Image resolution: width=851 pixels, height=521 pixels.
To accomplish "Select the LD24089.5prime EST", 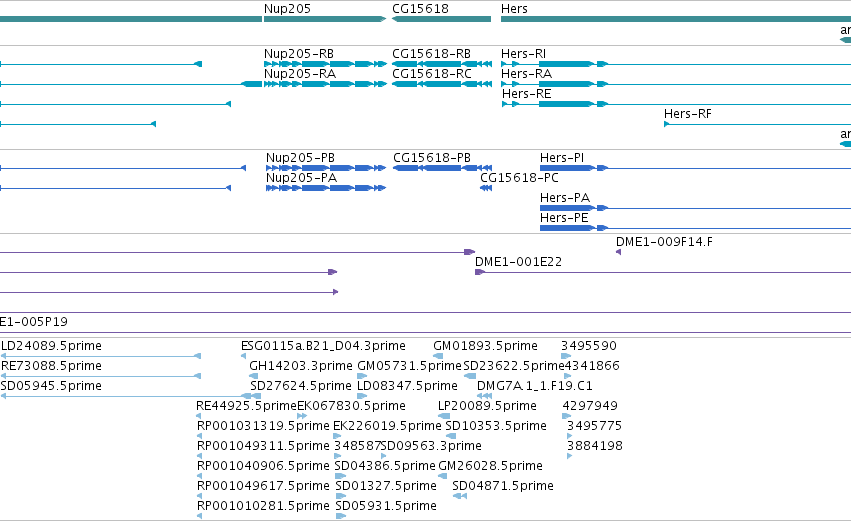I will pos(51,346).
